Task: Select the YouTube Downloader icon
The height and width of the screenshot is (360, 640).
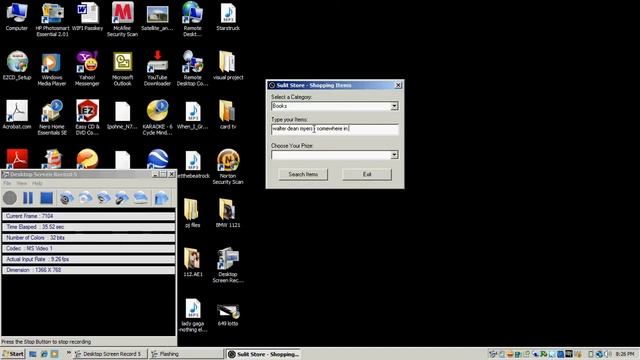Action: [x=157, y=69]
